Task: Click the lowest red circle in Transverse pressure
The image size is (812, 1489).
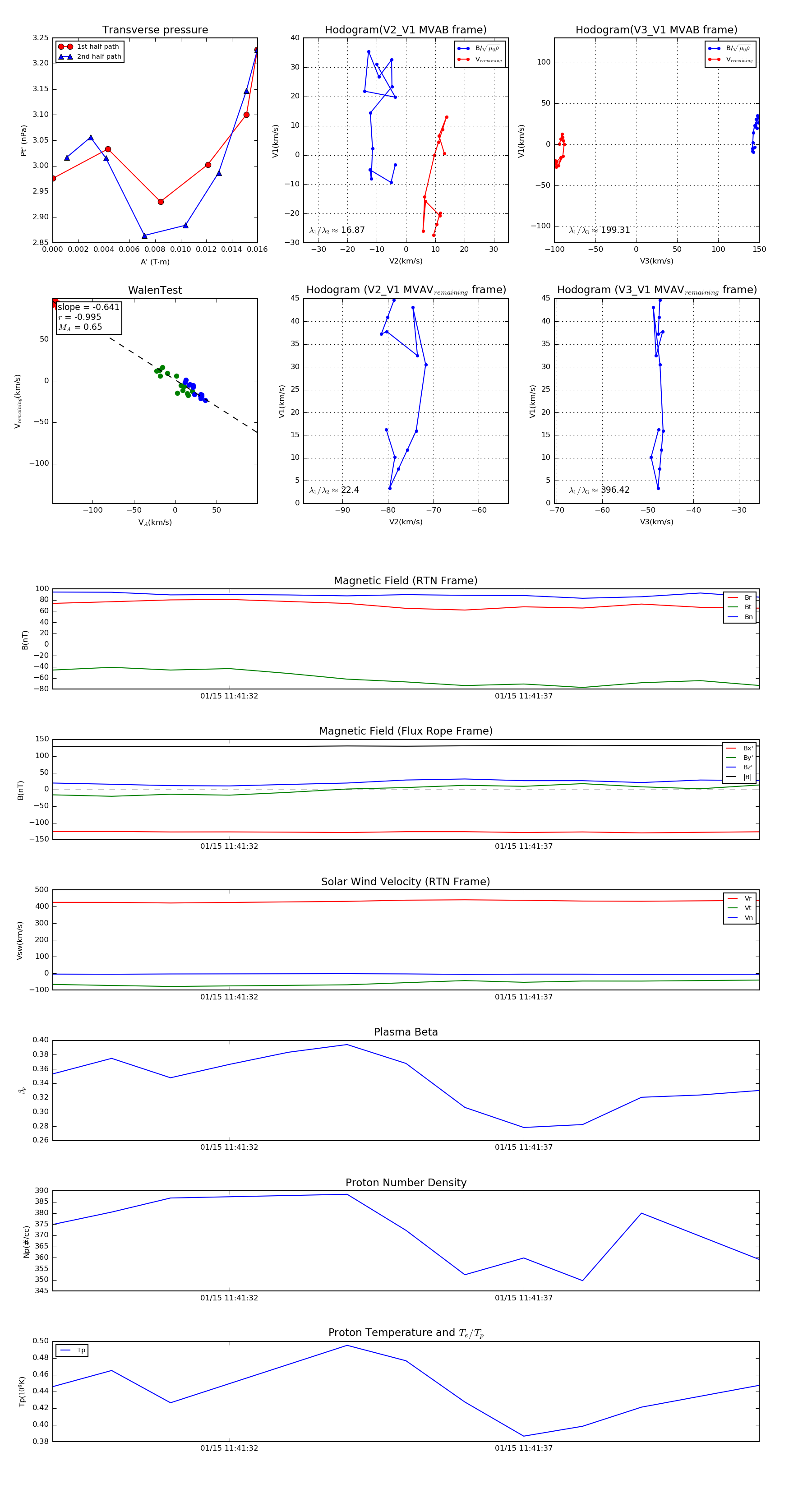Action: pos(161,202)
